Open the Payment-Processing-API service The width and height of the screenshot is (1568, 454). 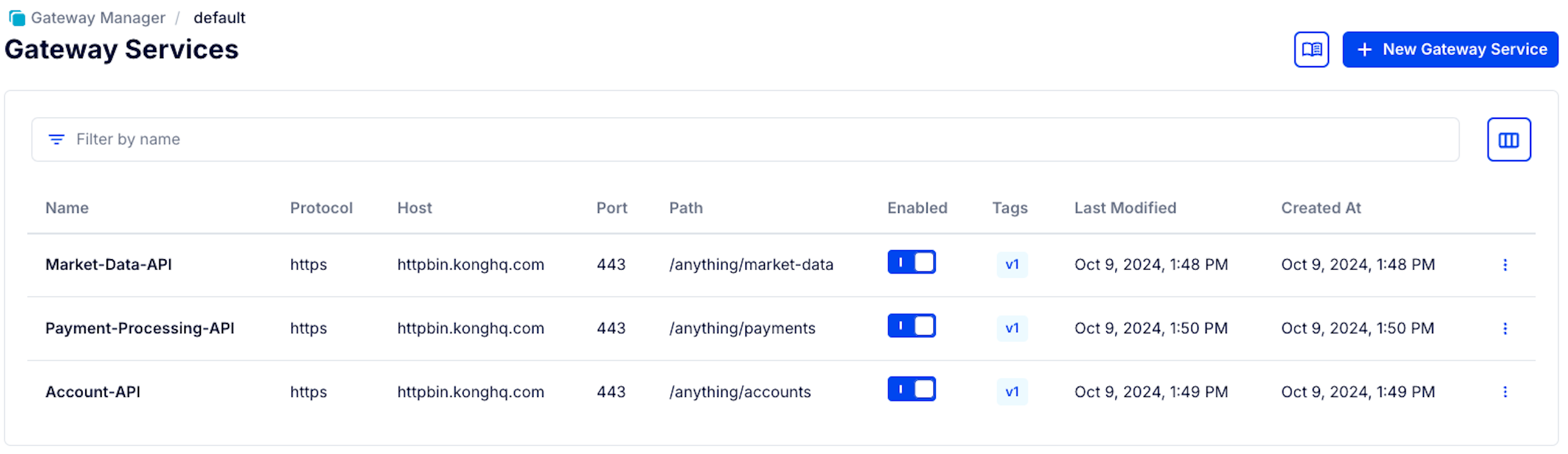(x=140, y=328)
